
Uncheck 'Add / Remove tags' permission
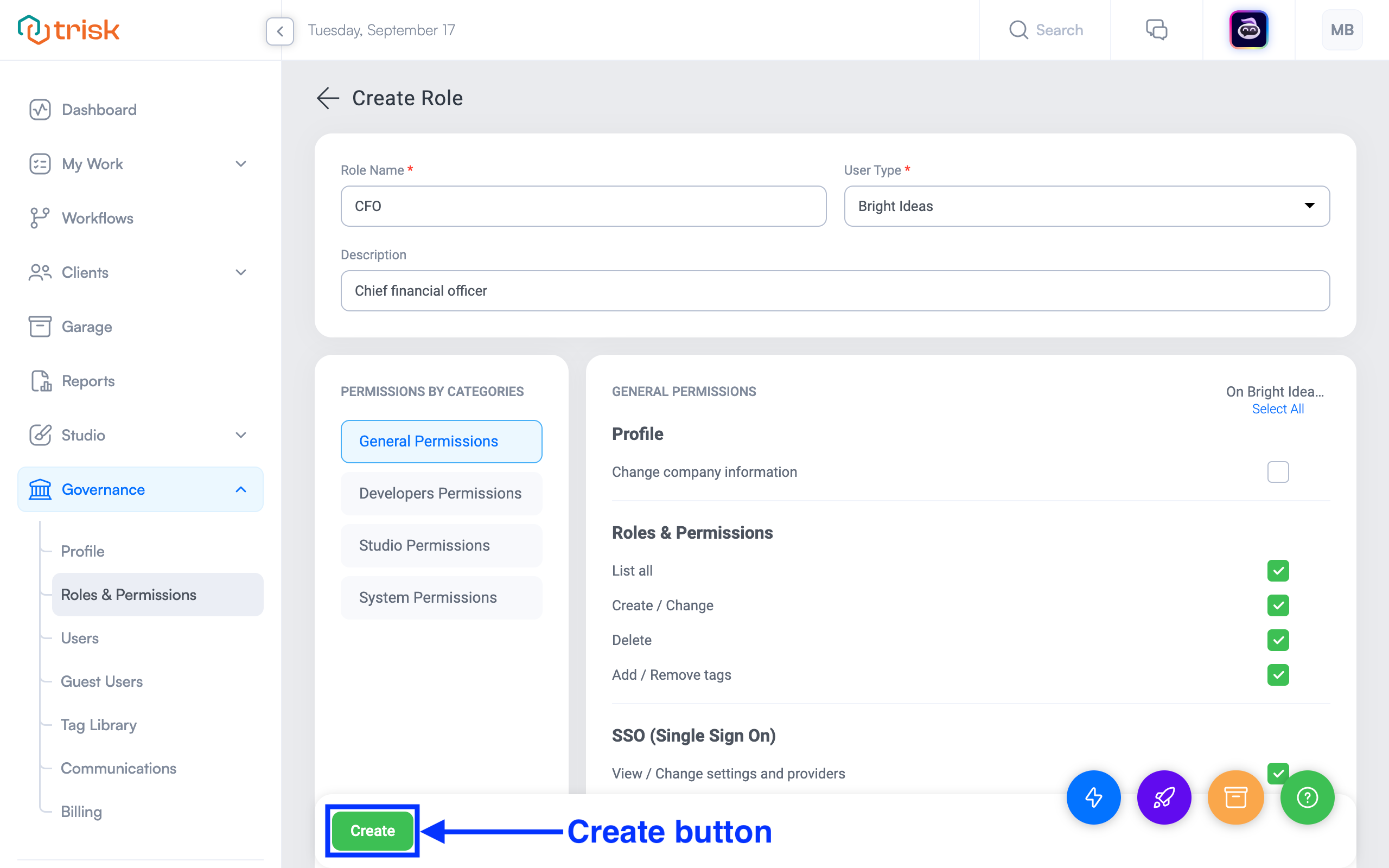1278,675
